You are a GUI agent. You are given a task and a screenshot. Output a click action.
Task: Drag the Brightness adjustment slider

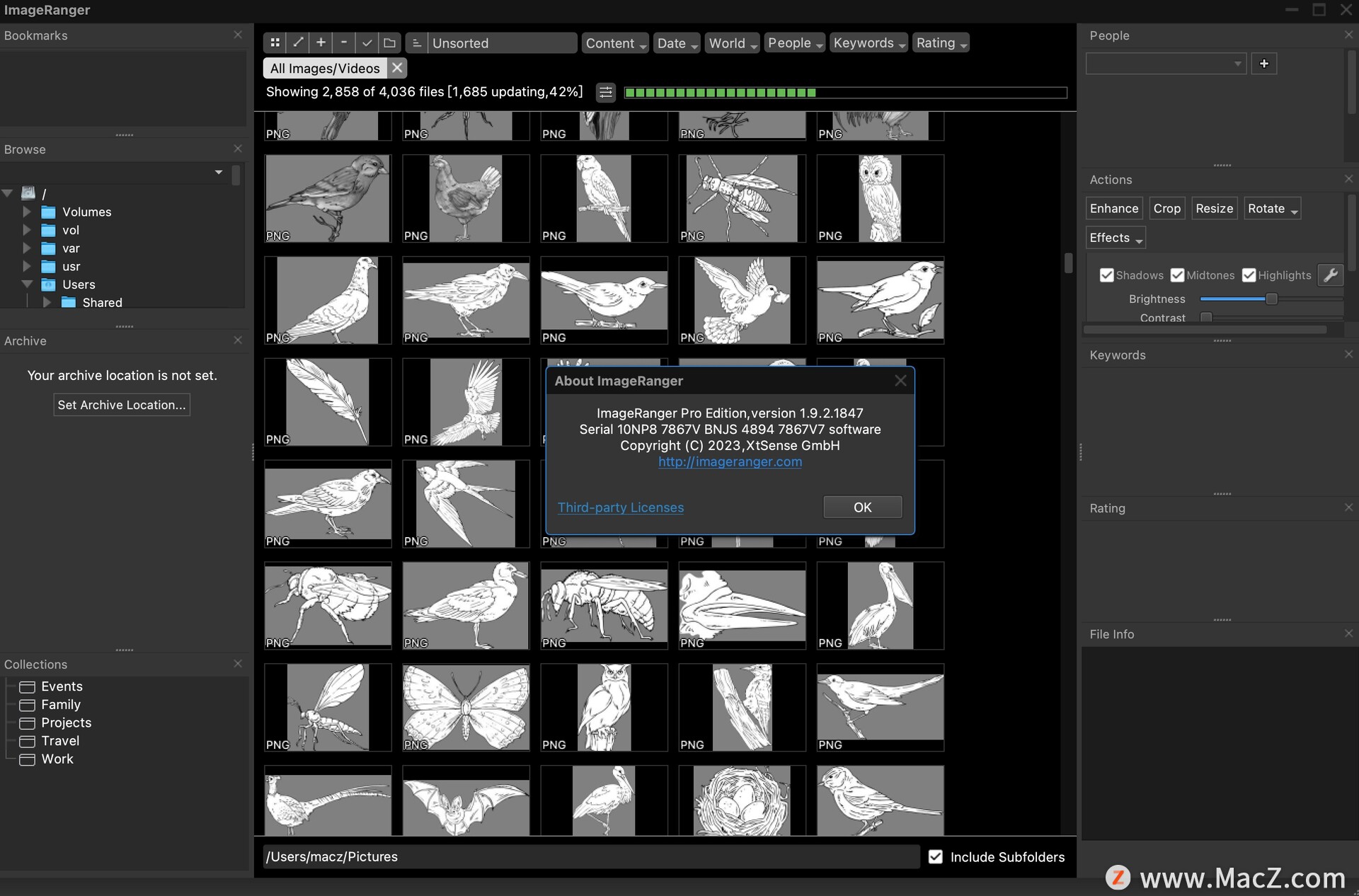coord(1271,298)
